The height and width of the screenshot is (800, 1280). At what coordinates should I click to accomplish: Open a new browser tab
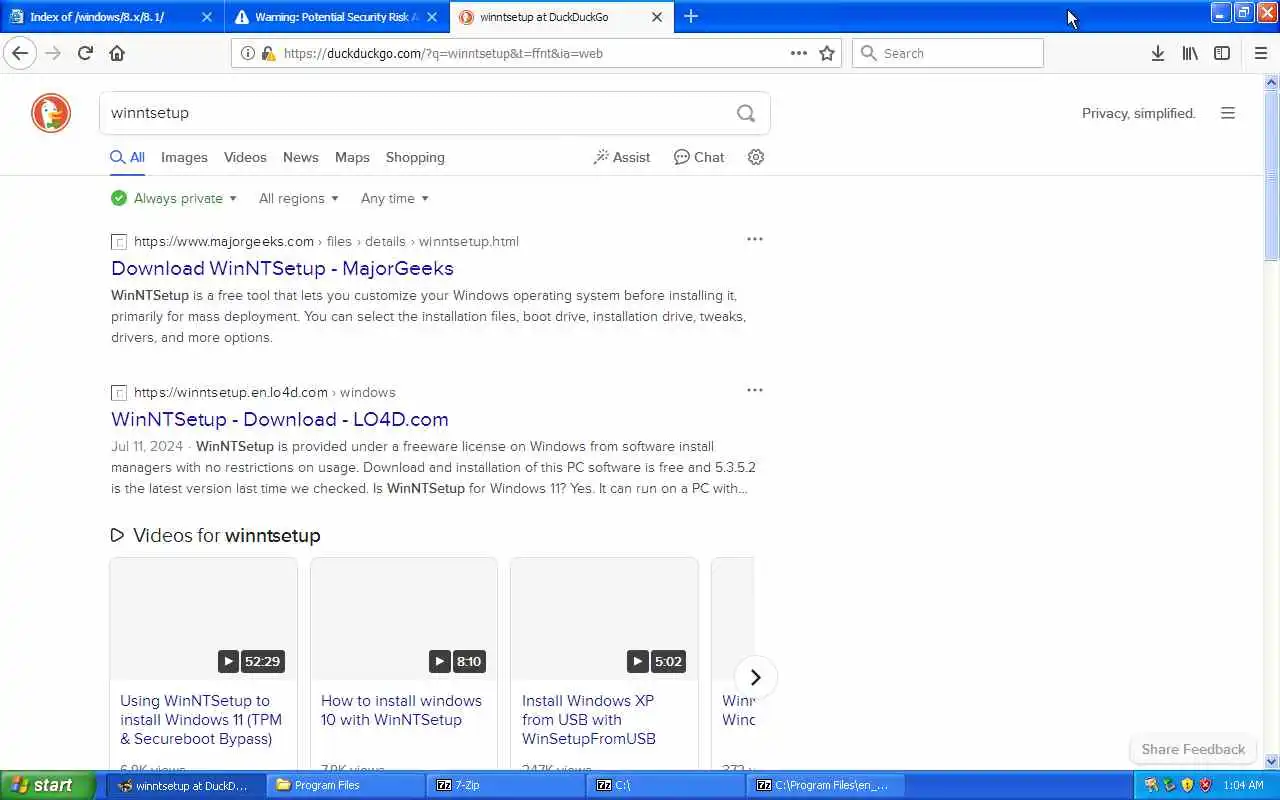click(x=691, y=16)
